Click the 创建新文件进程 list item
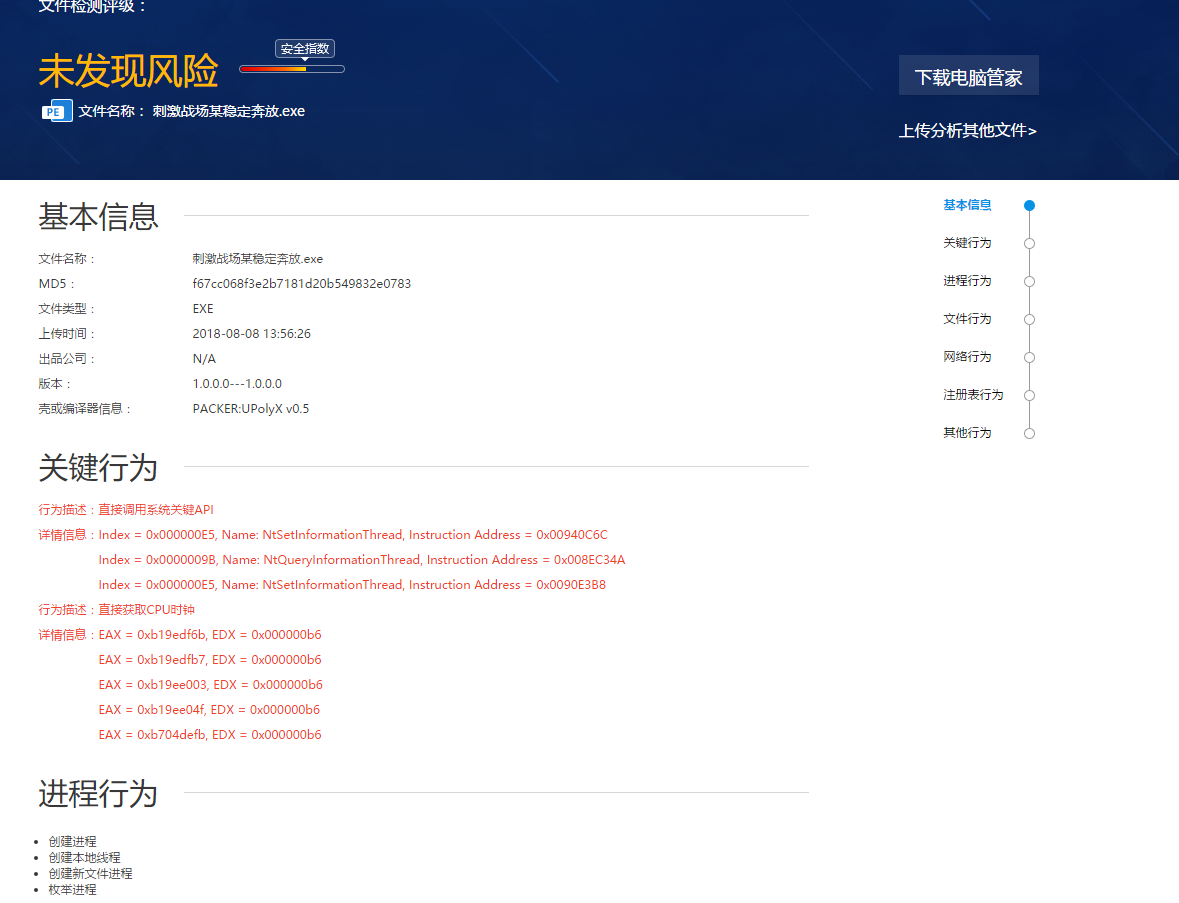1179x903 pixels. click(90, 874)
